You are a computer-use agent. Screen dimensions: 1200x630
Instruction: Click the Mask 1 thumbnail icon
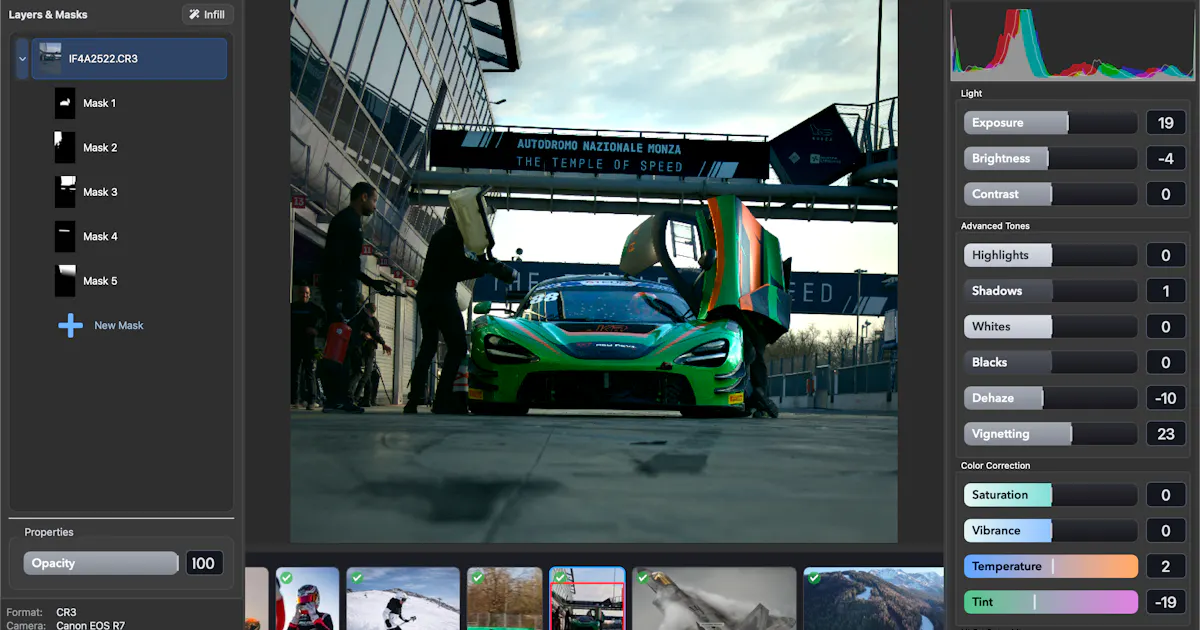point(65,103)
